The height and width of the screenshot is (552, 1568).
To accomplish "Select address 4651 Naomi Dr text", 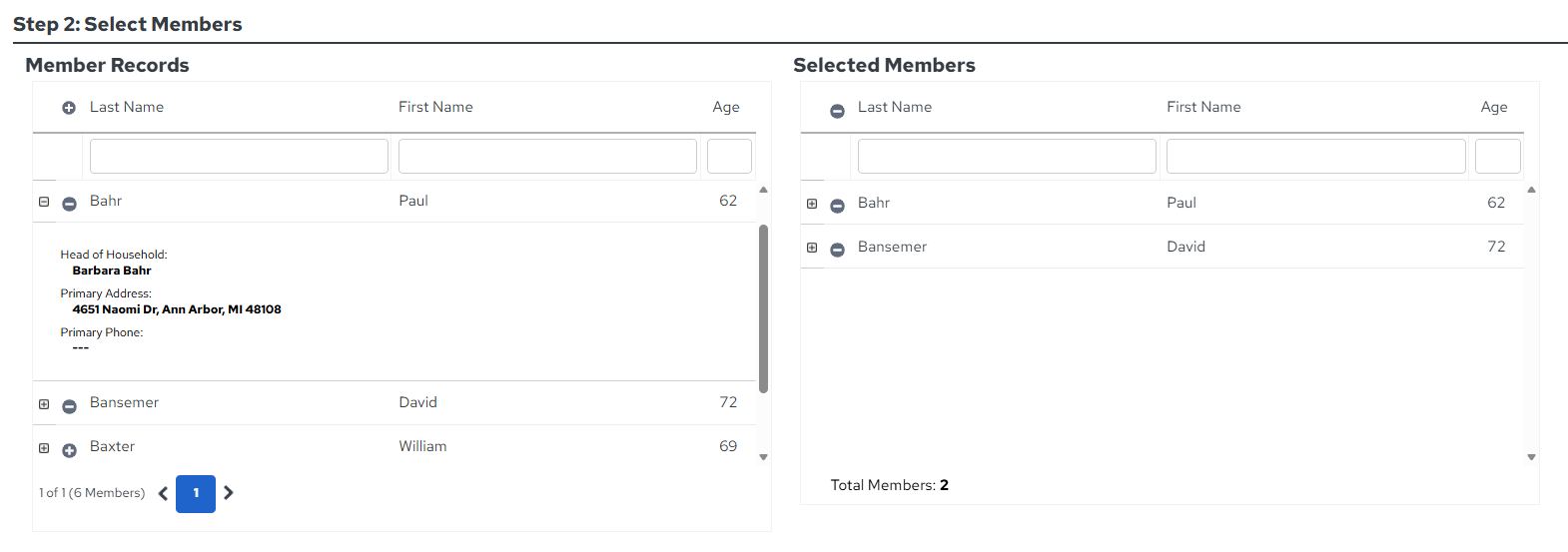I will (177, 309).
